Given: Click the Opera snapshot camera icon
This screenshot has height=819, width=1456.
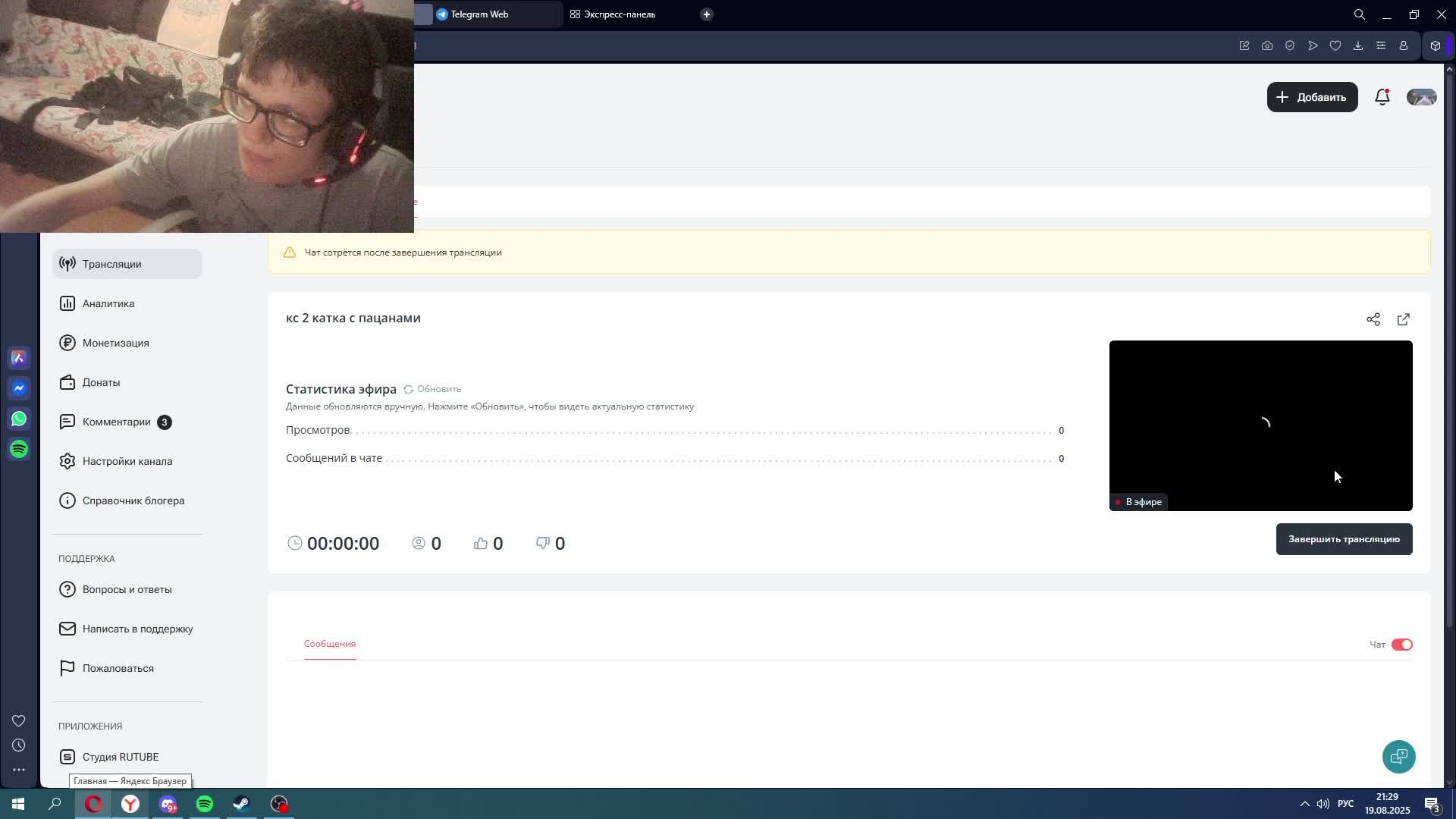Looking at the screenshot, I should 1266,45.
